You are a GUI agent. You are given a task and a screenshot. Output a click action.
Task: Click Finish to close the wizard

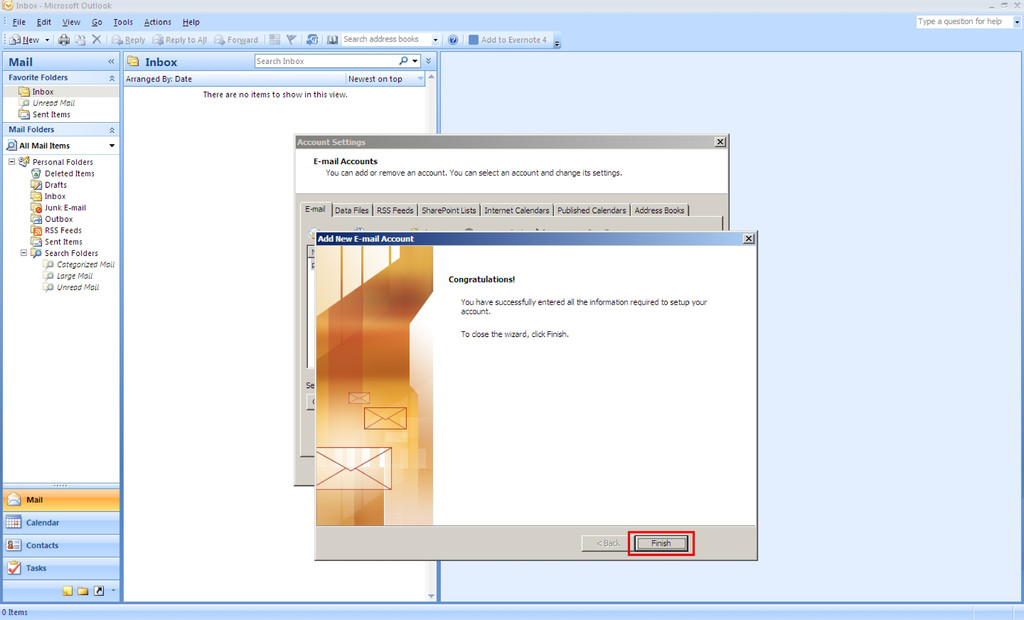(x=661, y=543)
